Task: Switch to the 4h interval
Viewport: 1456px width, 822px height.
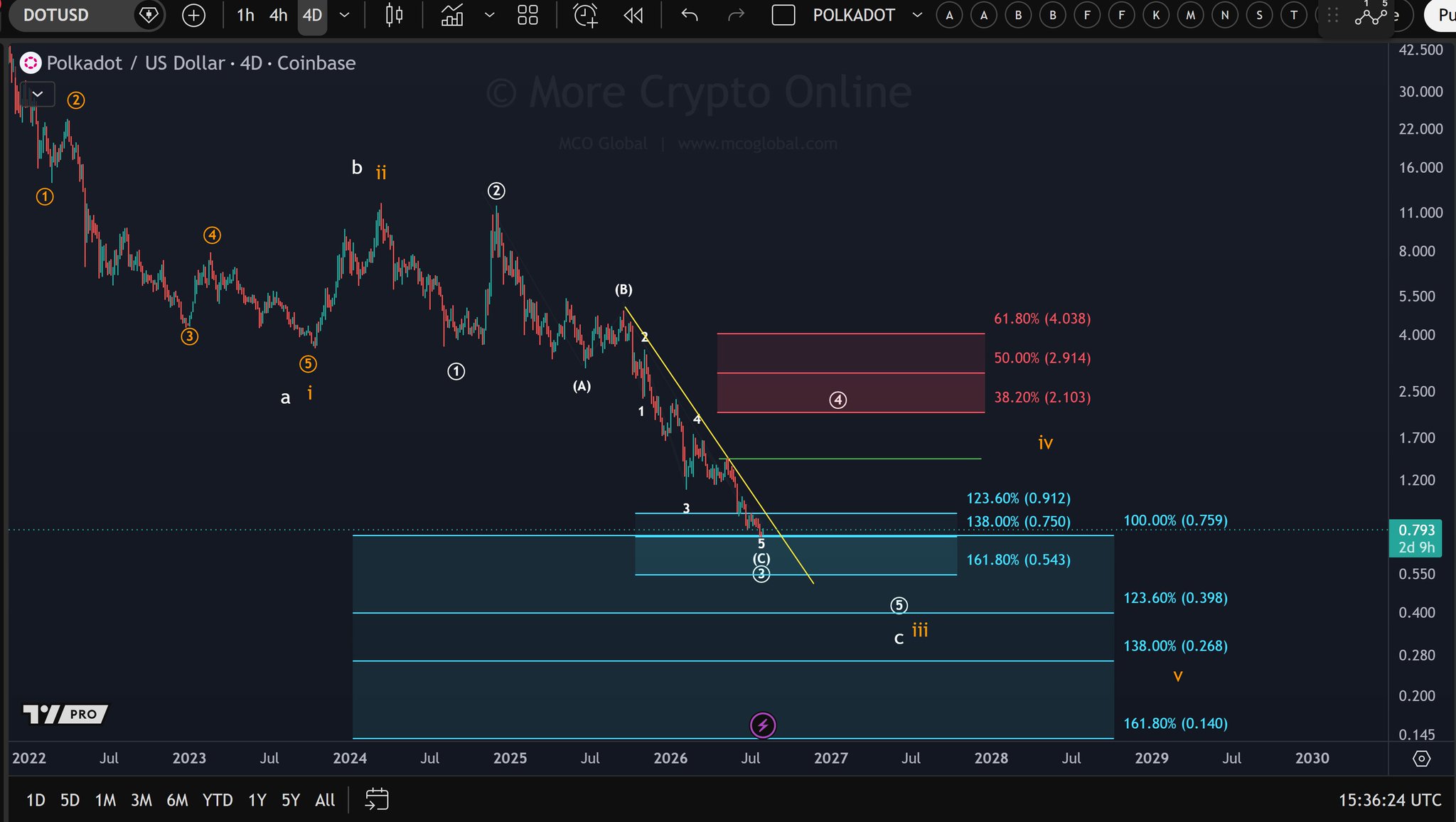Action: pyautogui.click(x=278, y=15)
